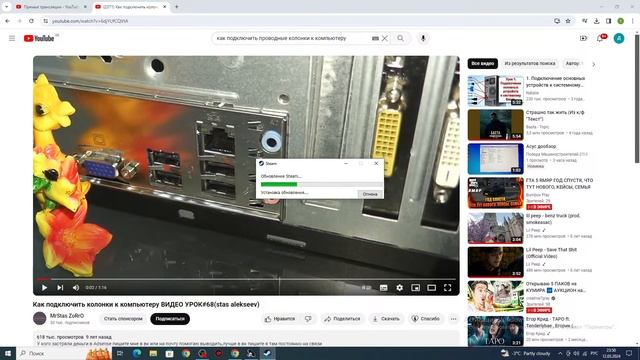Play the video

click(44, 287)
